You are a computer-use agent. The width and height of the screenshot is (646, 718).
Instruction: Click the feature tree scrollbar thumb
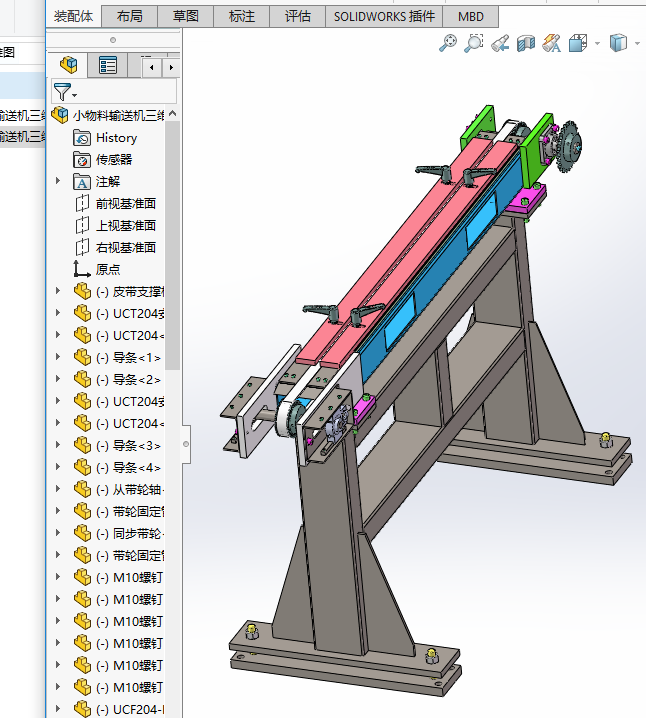172,245
